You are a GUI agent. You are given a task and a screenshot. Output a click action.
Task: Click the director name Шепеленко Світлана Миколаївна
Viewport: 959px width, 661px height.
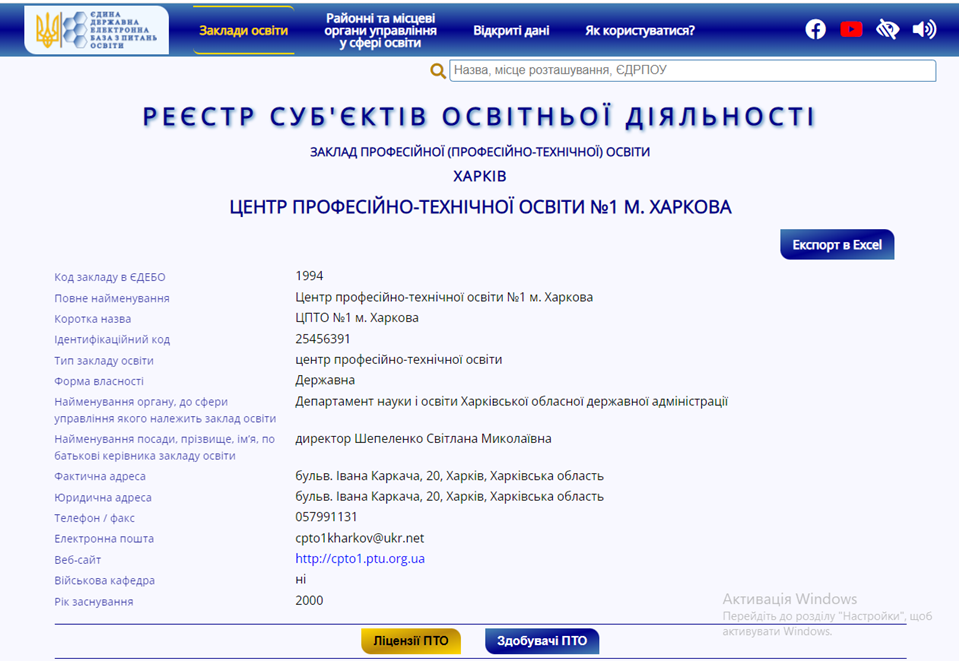tap(453, 438)
